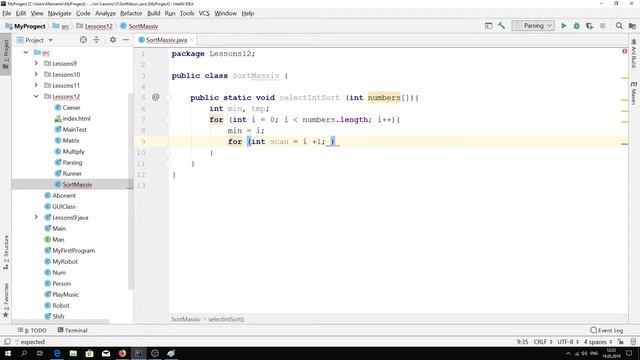Run with coverage icon
Screen dimensions: 640x360
[589, 26]
